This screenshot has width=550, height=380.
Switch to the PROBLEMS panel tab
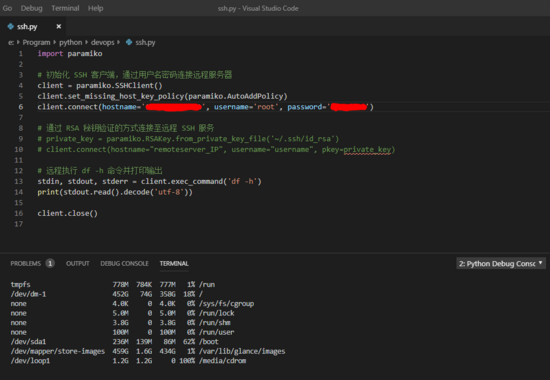coord(26,264)
